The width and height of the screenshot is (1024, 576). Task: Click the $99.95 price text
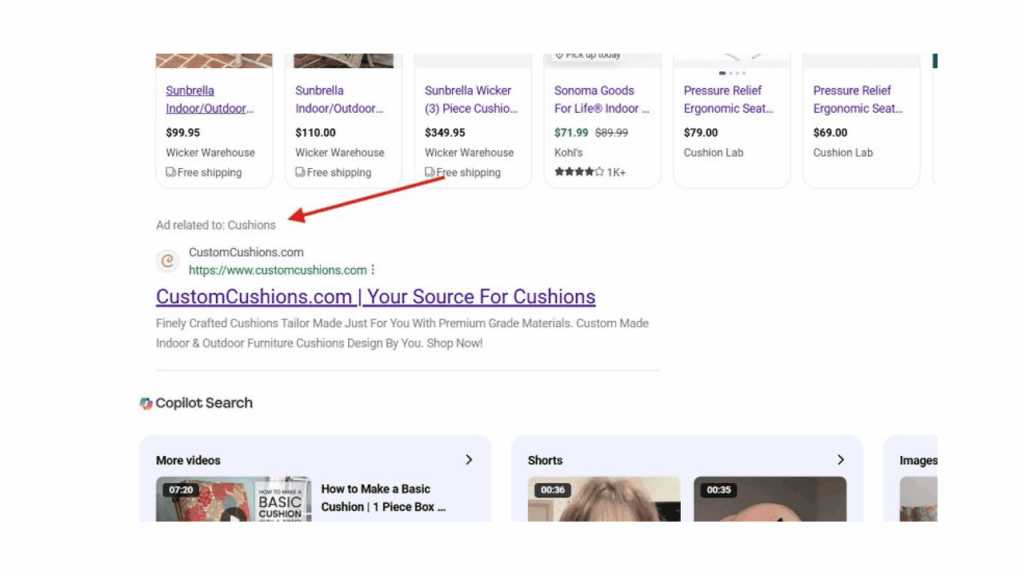pos(183,133)
